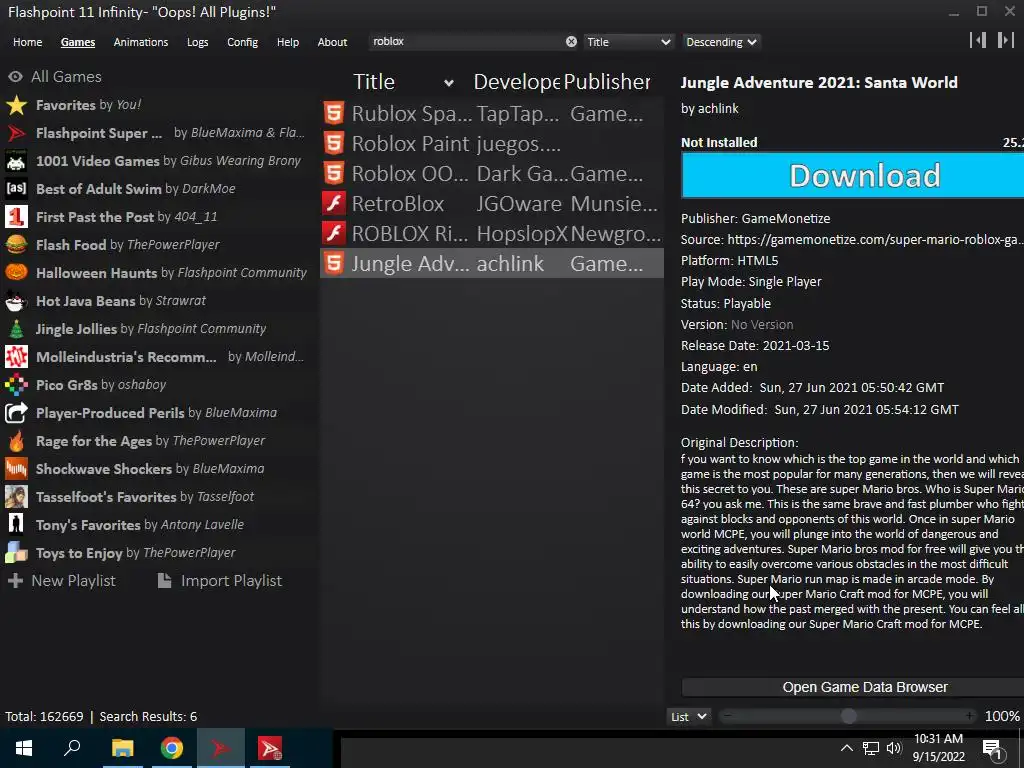Select the Toys to Enjoy blocks icon
1024x768 pixels.
pos(16,552)
